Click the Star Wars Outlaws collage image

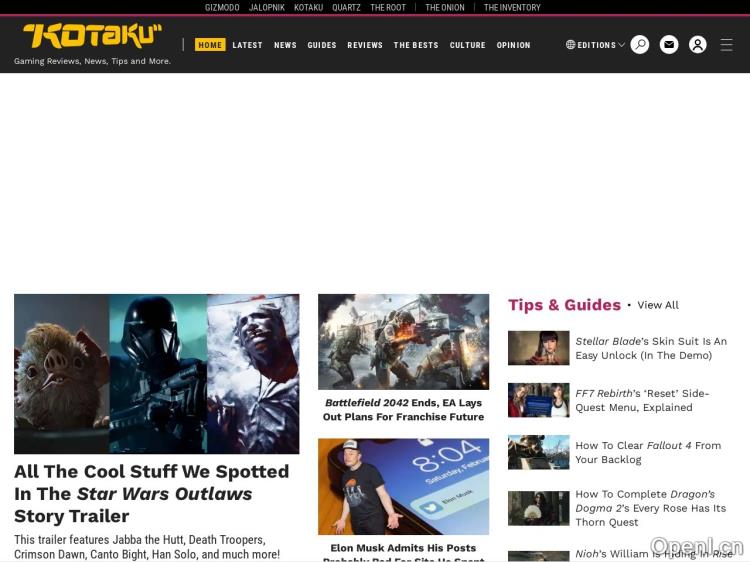[x=156, y=373]
